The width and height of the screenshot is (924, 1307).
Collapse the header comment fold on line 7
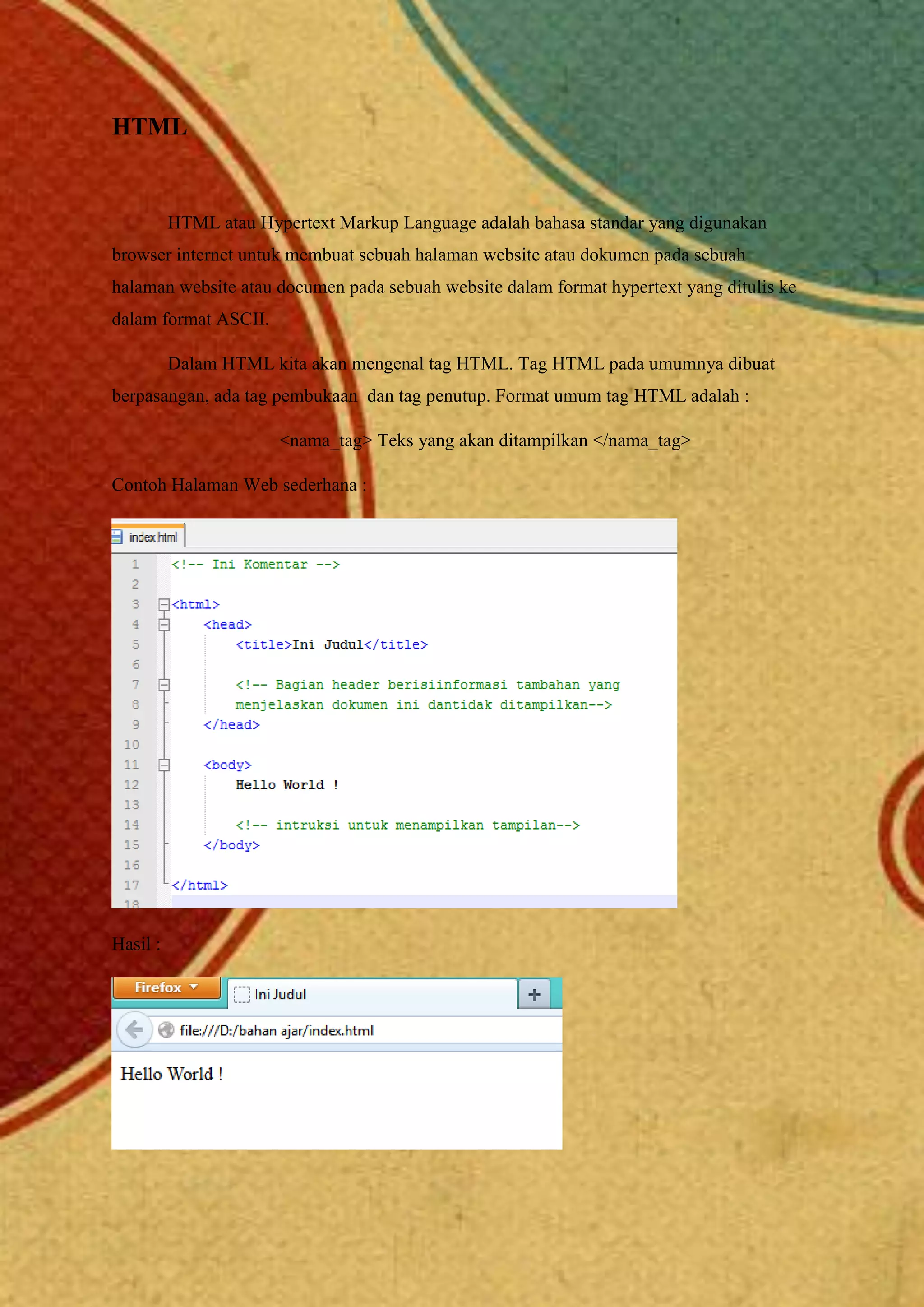click(x=164, y=685)
